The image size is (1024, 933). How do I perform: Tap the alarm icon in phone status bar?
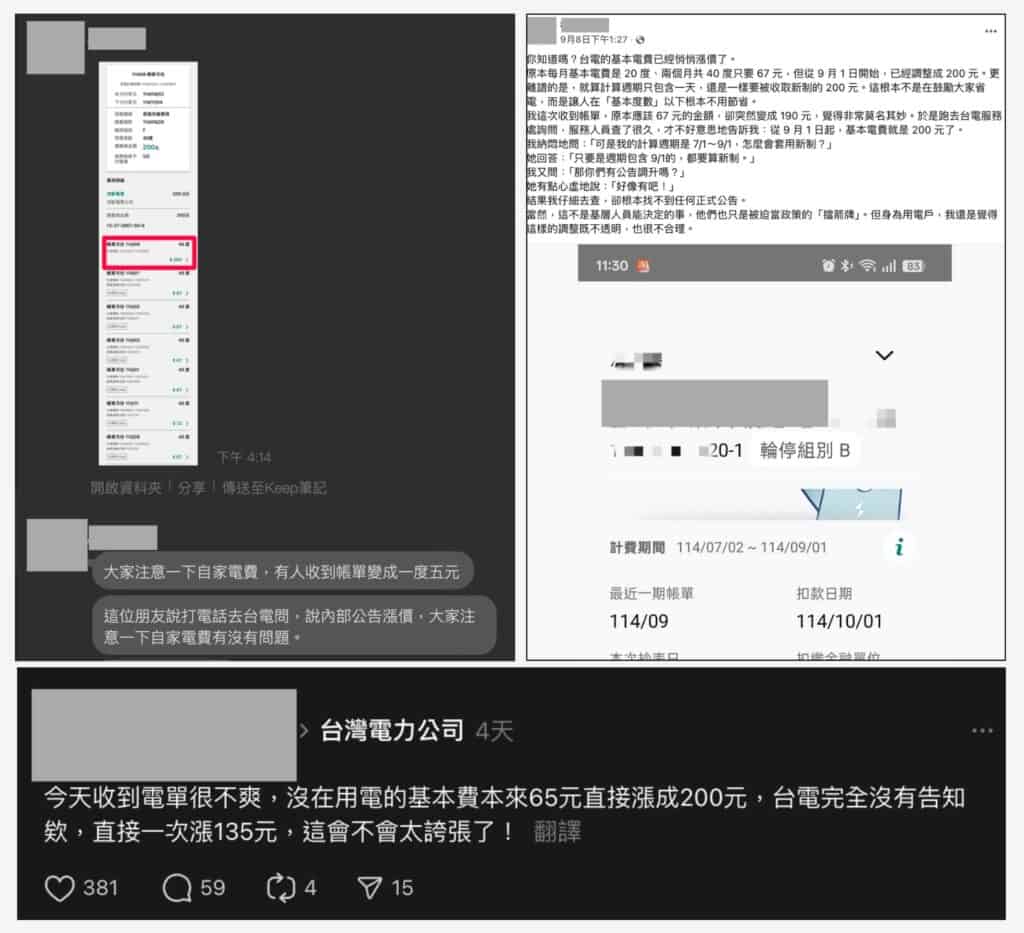(x=828, y=265)
